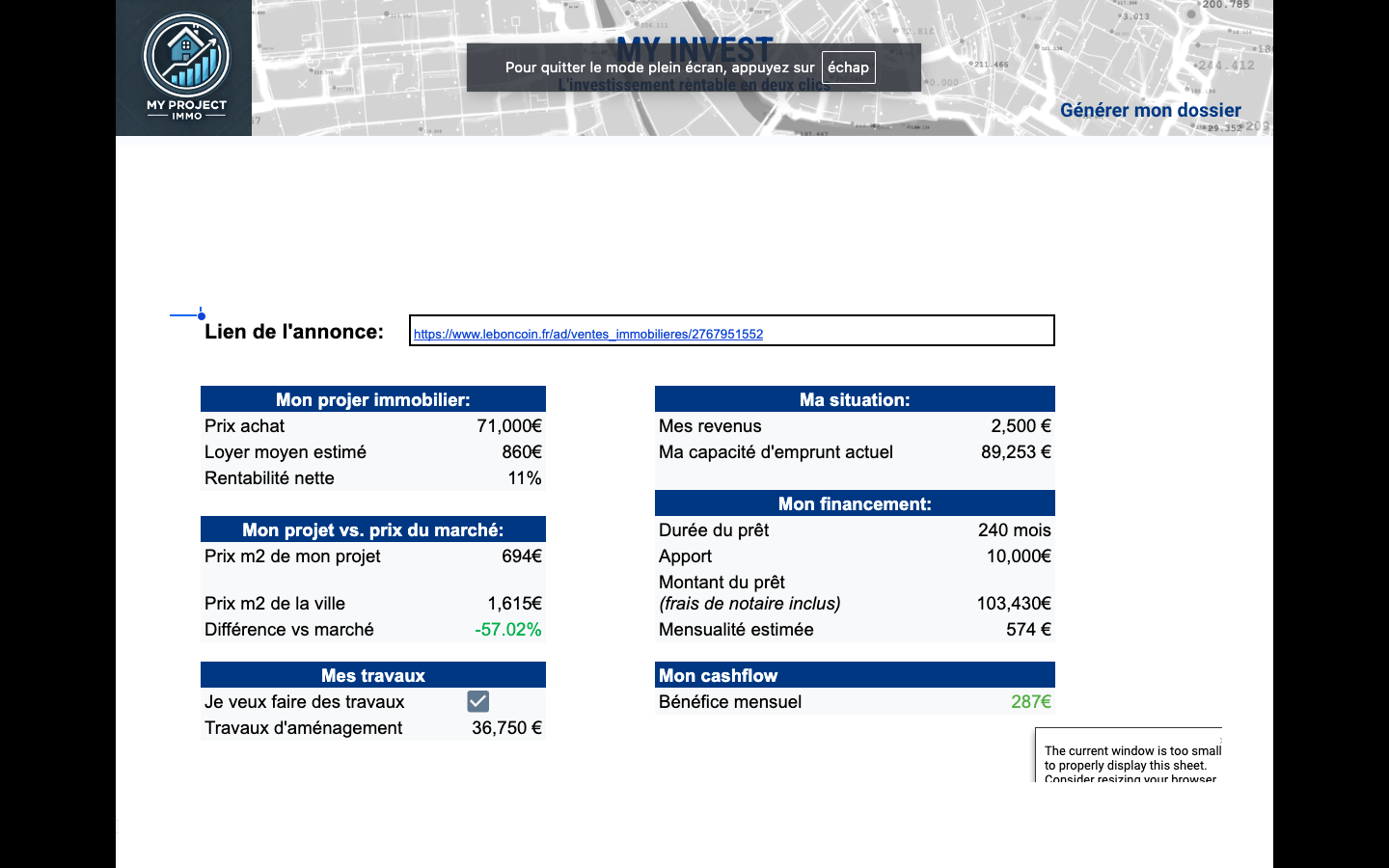Click the Différence vs marché label
Screen dimensions: 1389x868
point(289,629)
